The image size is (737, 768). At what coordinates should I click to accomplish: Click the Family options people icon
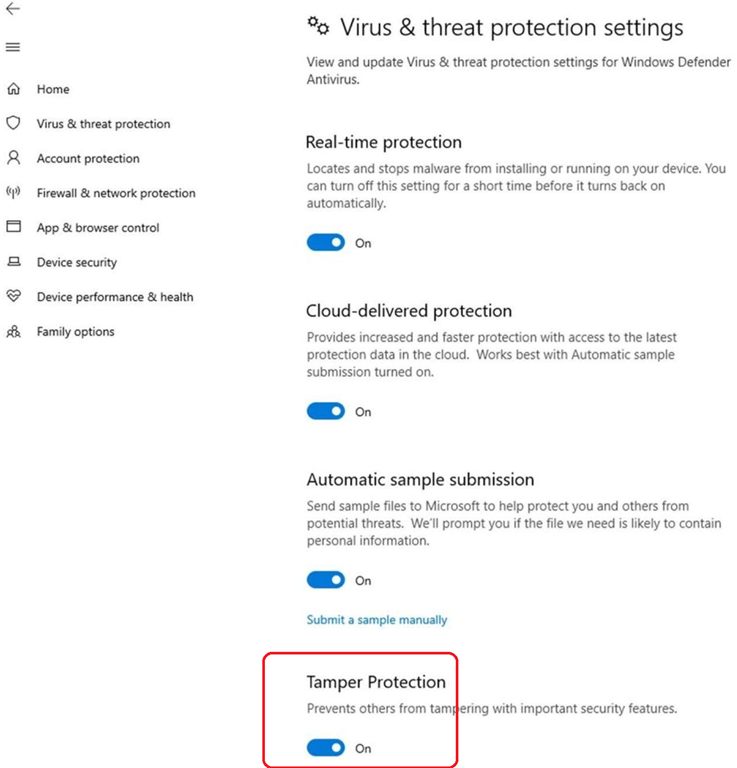[13, 332]
